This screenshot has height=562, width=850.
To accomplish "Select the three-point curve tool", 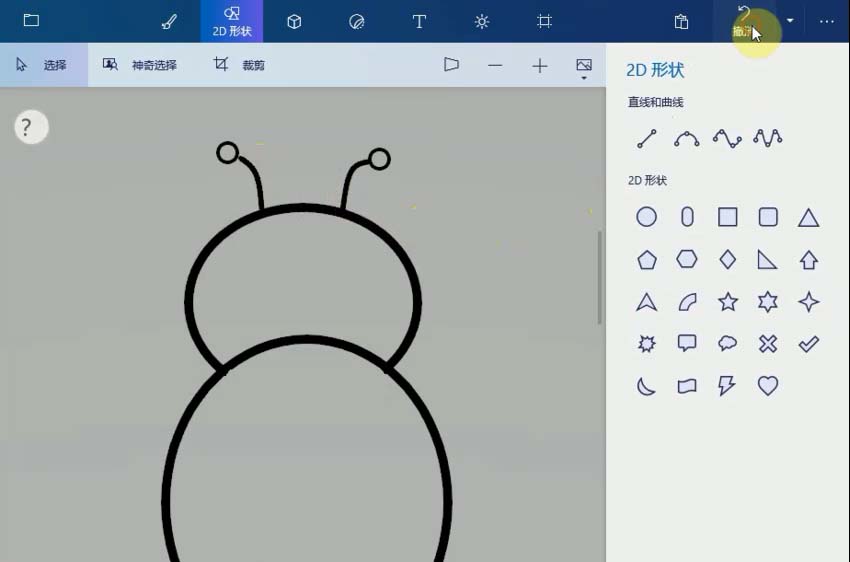I will [686, 139].
